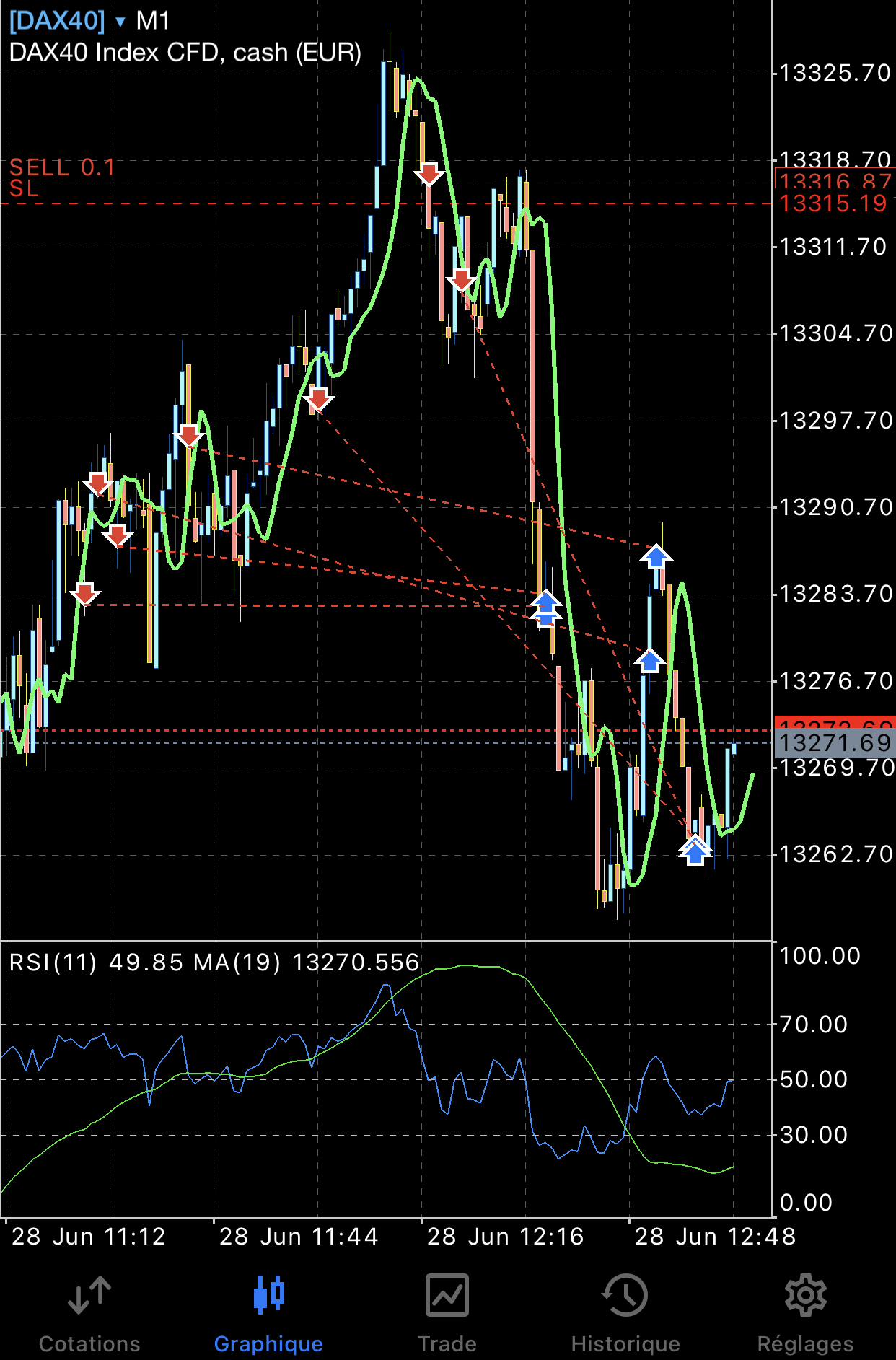Tap the Graphique tab label
Screen dimensions: 896x1360
[x=268, y=1344]
